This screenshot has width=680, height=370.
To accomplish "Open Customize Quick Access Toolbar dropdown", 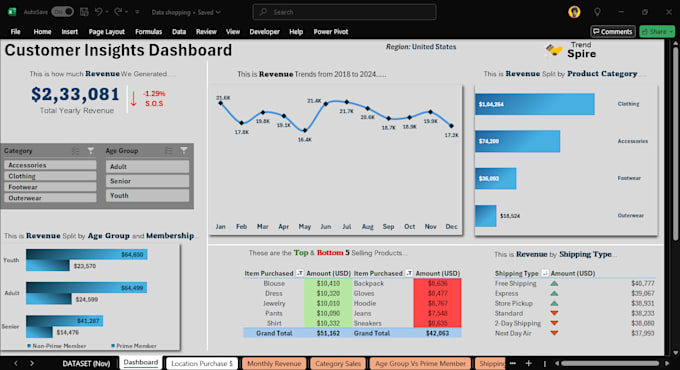I will [137, 12].
